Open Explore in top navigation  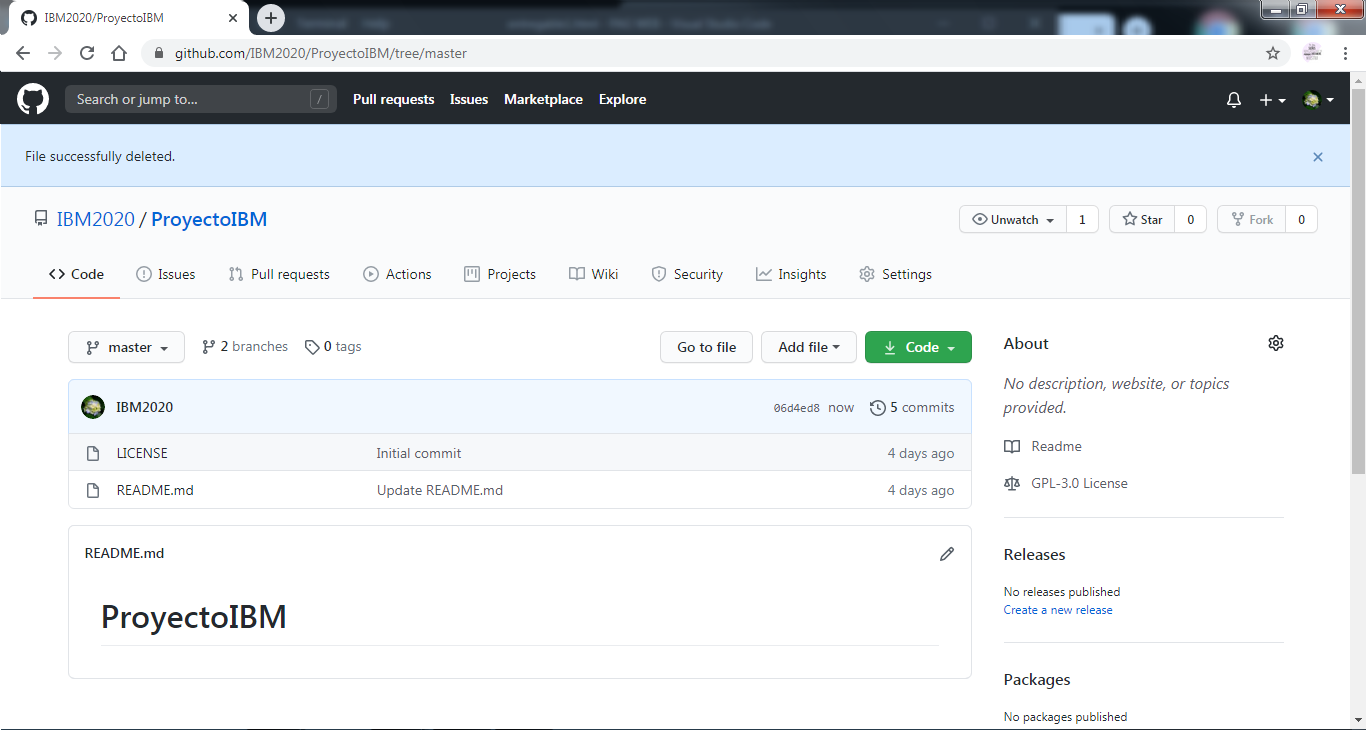coord(622,99)
